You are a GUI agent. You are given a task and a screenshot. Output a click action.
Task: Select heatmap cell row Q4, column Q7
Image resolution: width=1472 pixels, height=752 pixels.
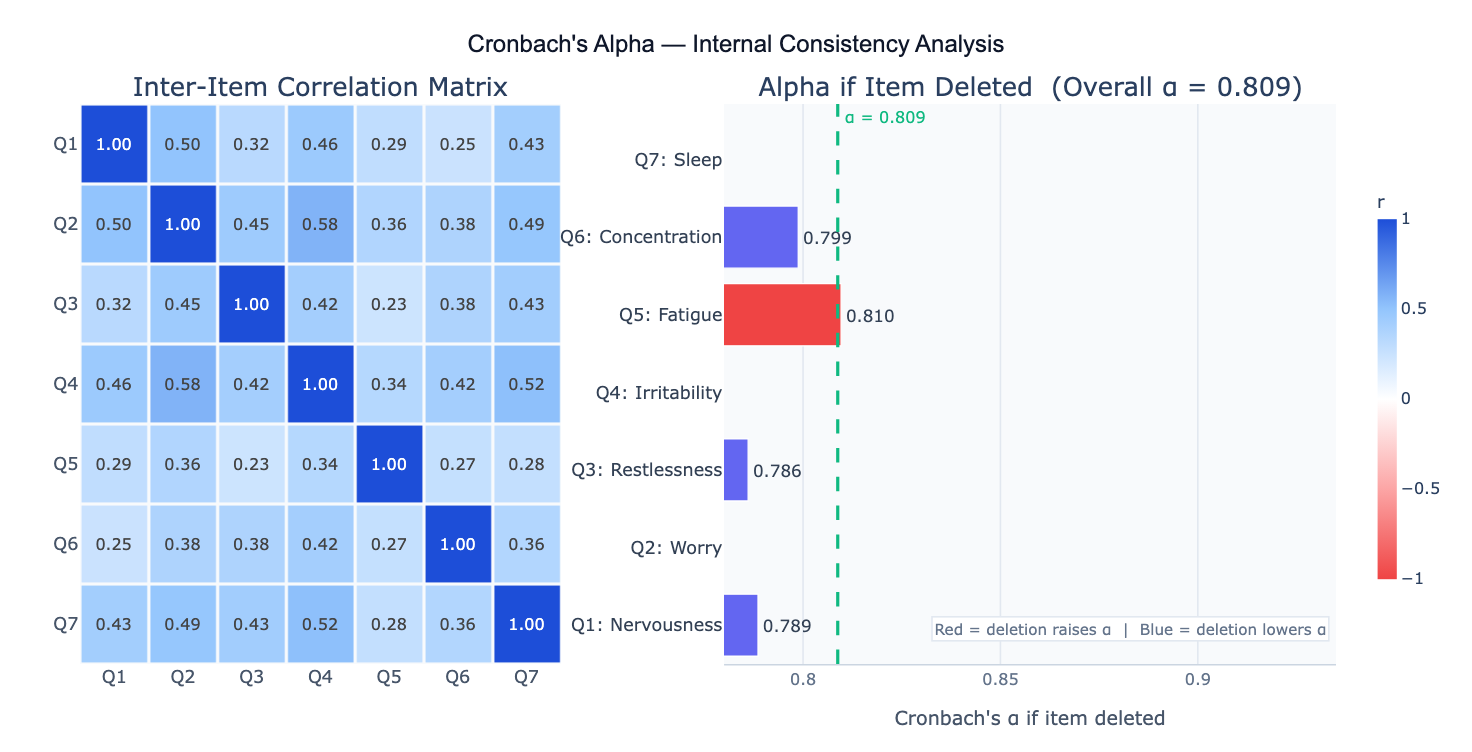click(x=526, y=384)
